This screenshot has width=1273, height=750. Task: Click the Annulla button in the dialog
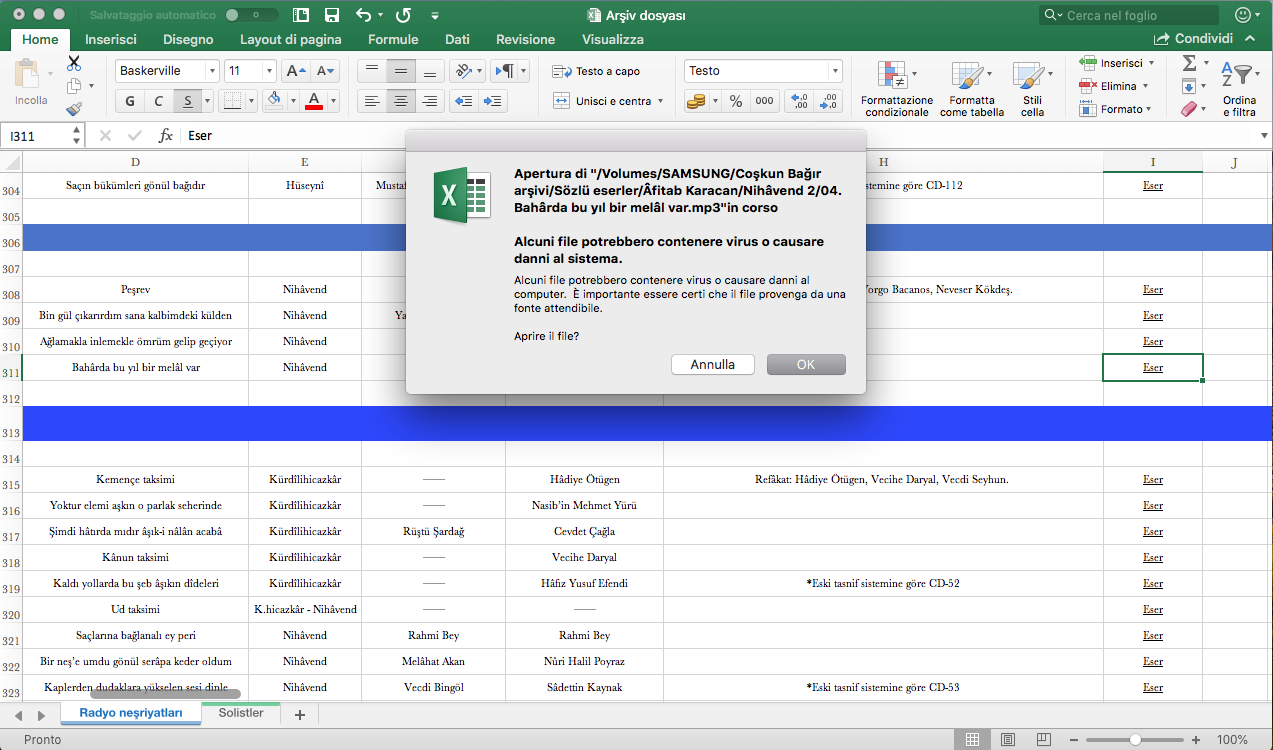pyautogui.click(x=712, y=365)
